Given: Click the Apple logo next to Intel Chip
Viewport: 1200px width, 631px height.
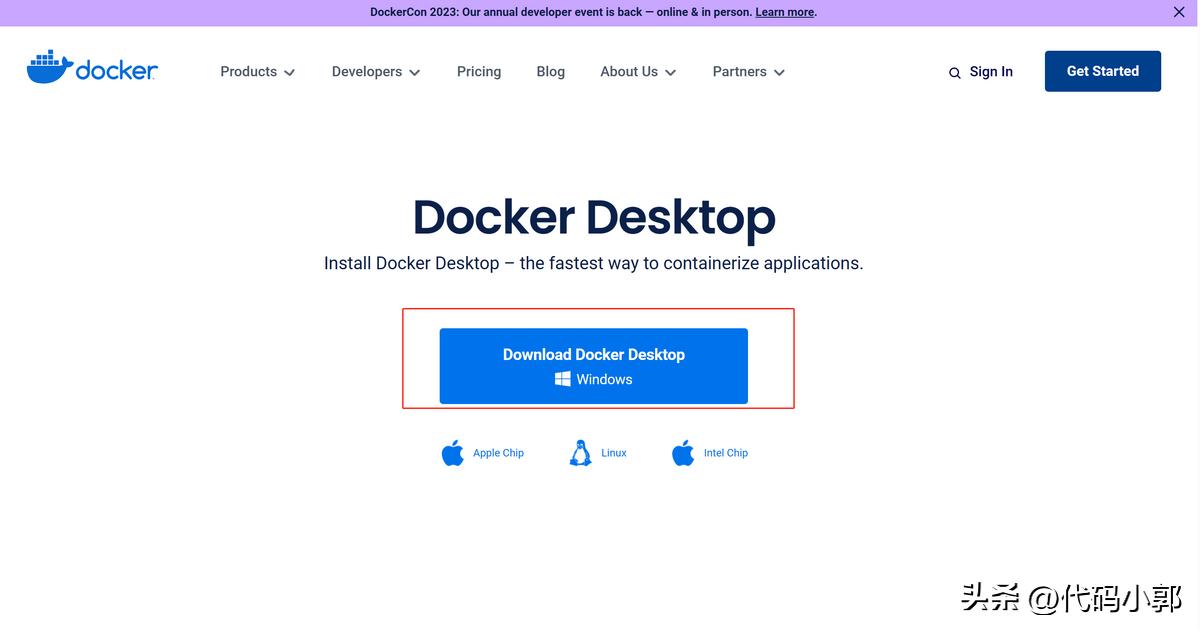Looking at the screenshot, I should point(681,452).
